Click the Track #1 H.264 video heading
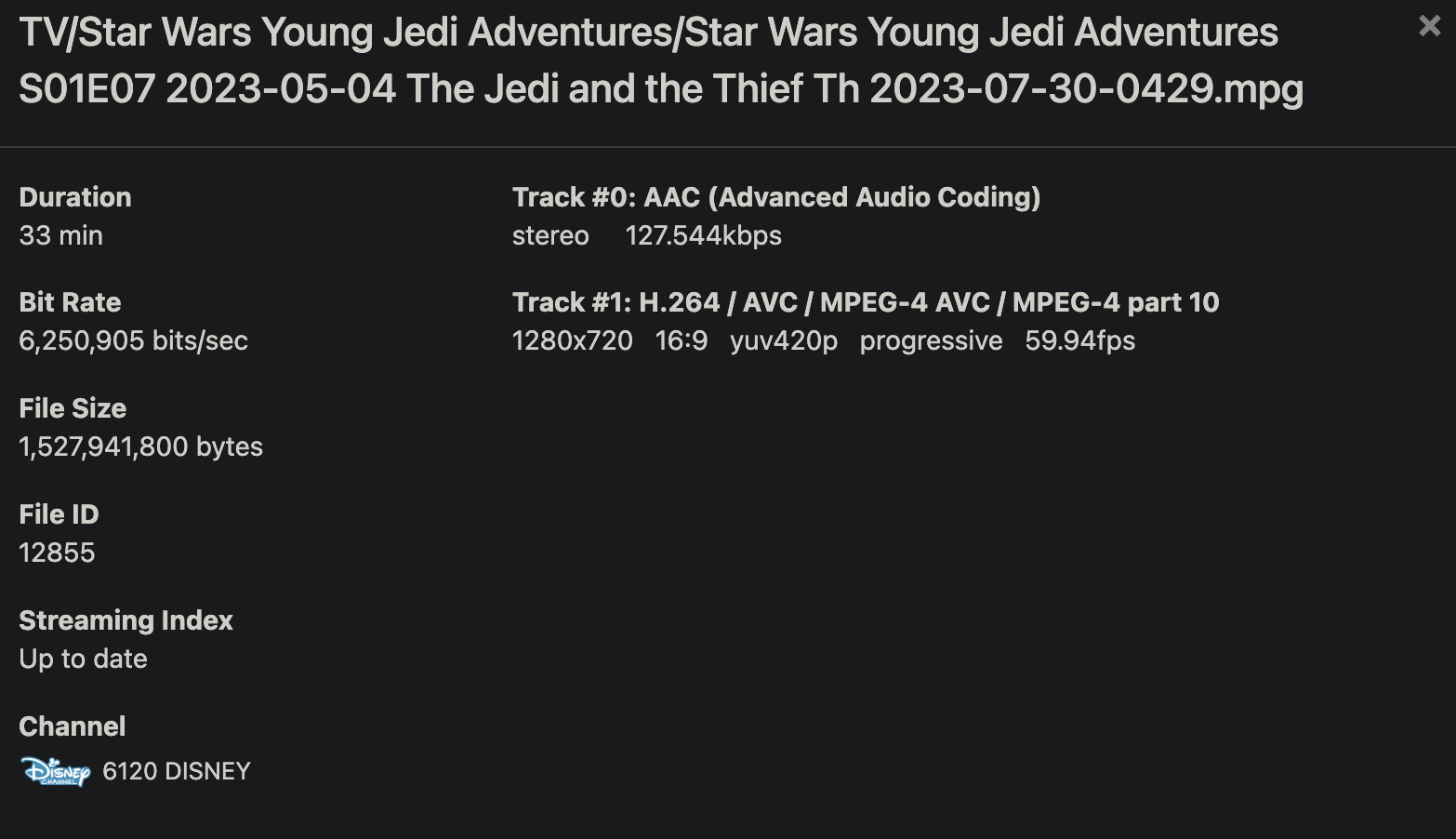 (866, 302)
